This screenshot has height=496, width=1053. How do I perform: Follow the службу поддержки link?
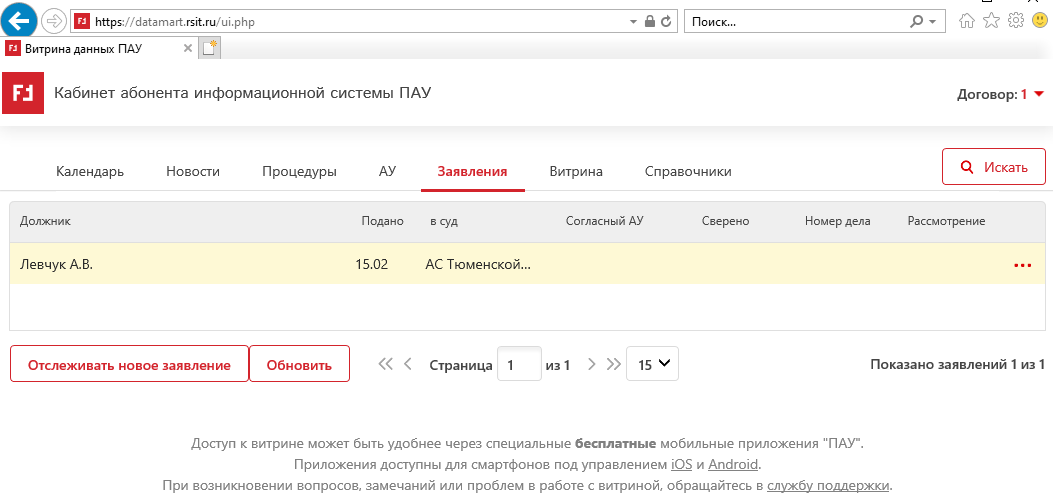(827, 486)
